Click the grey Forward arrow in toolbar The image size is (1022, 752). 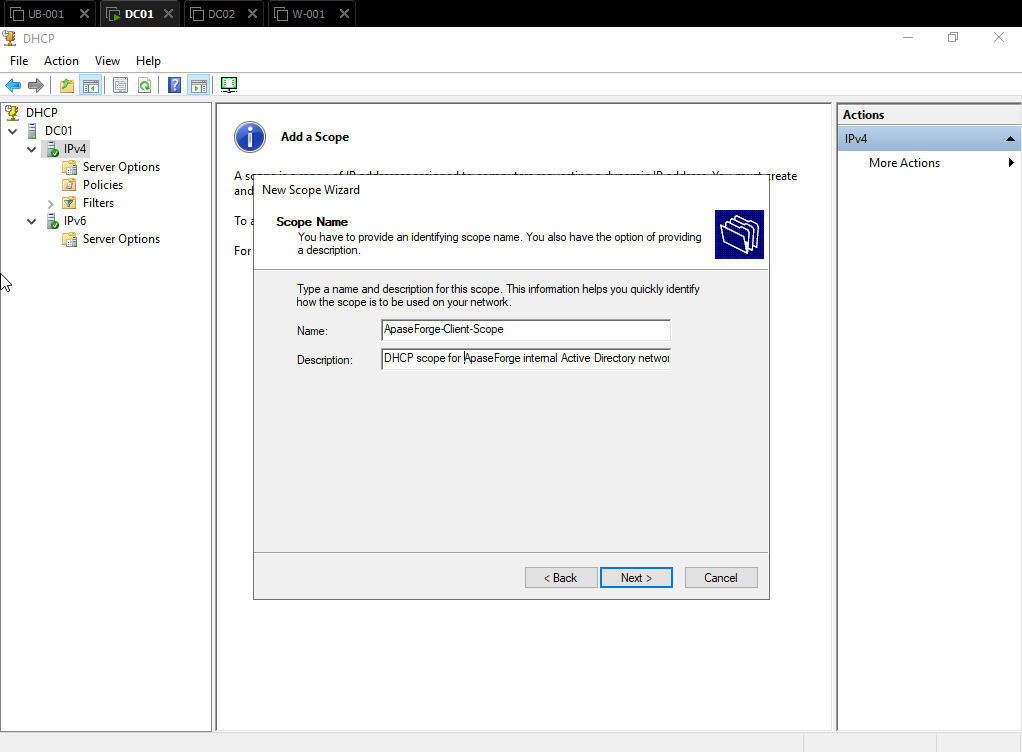click(36, 85)
